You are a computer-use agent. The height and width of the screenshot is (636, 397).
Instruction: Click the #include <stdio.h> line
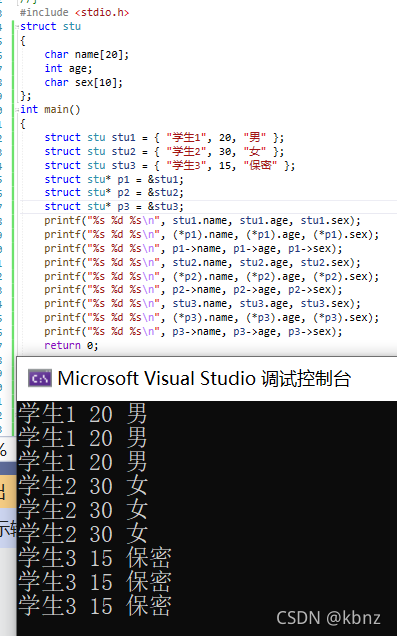point(75,13)
